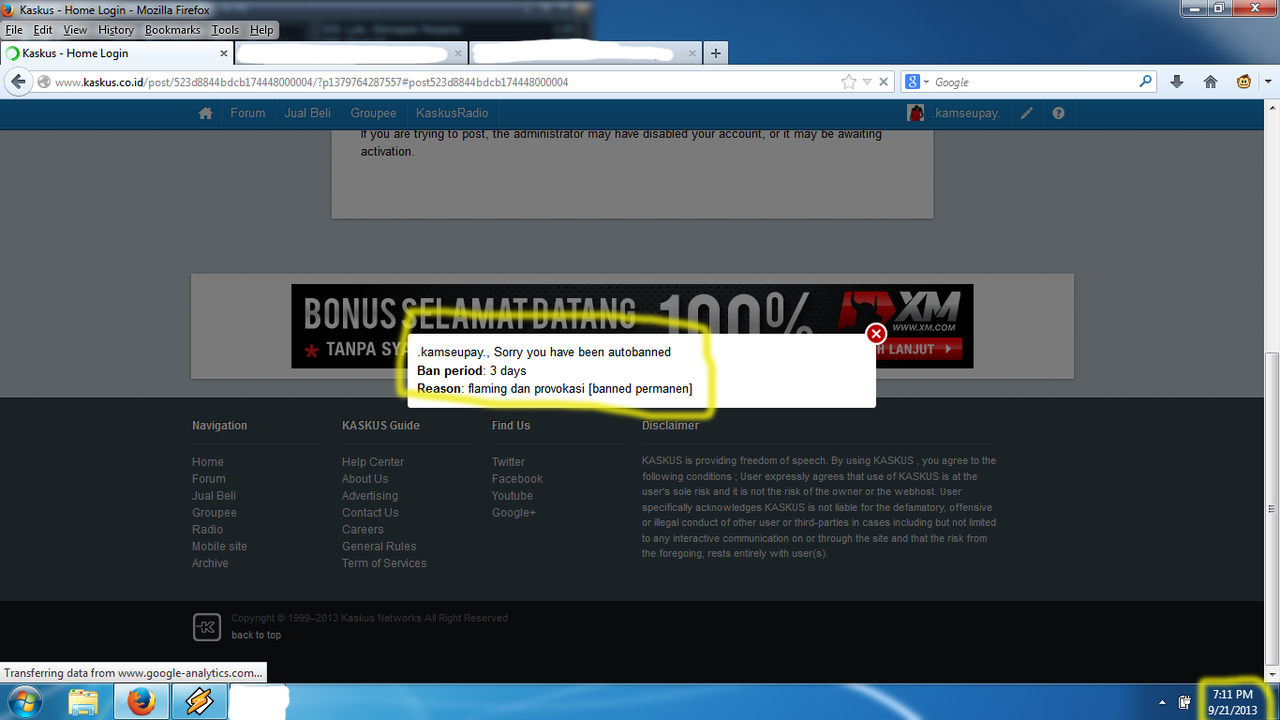Open a new tab with plus button

715,53
